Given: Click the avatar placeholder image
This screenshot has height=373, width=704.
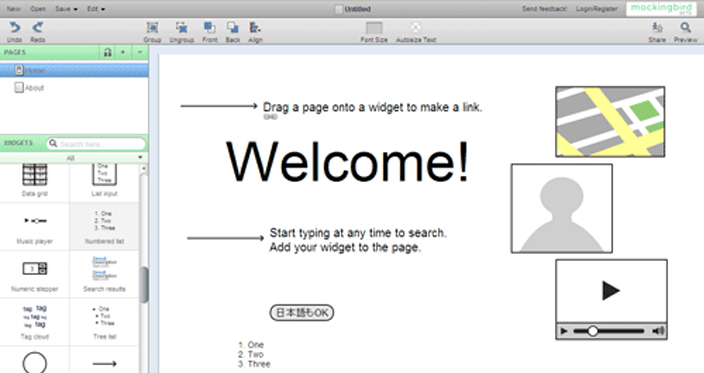Looking at the screenshot, I should click(562, 208).
